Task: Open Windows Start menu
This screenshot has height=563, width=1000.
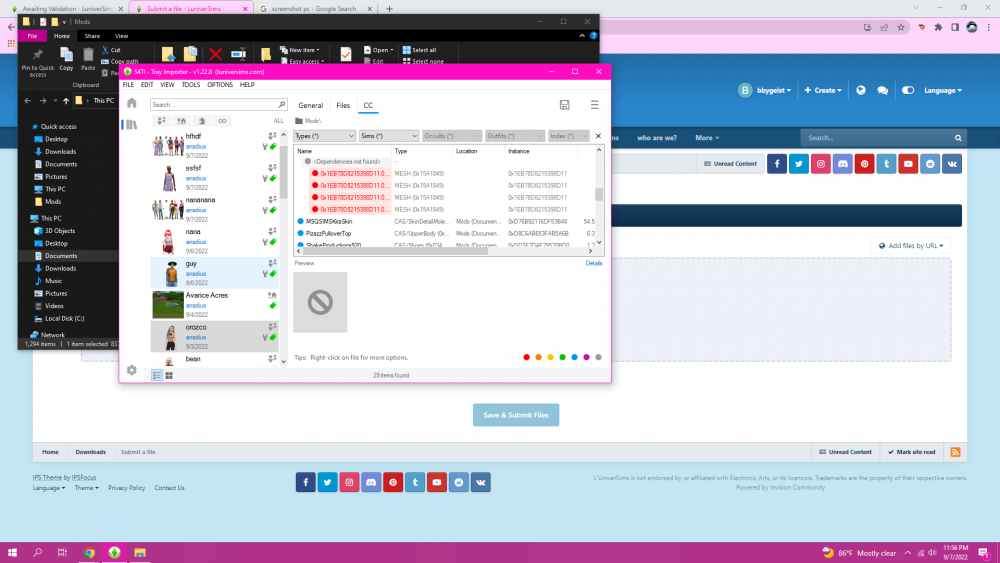Action: (x=12, y=553)
